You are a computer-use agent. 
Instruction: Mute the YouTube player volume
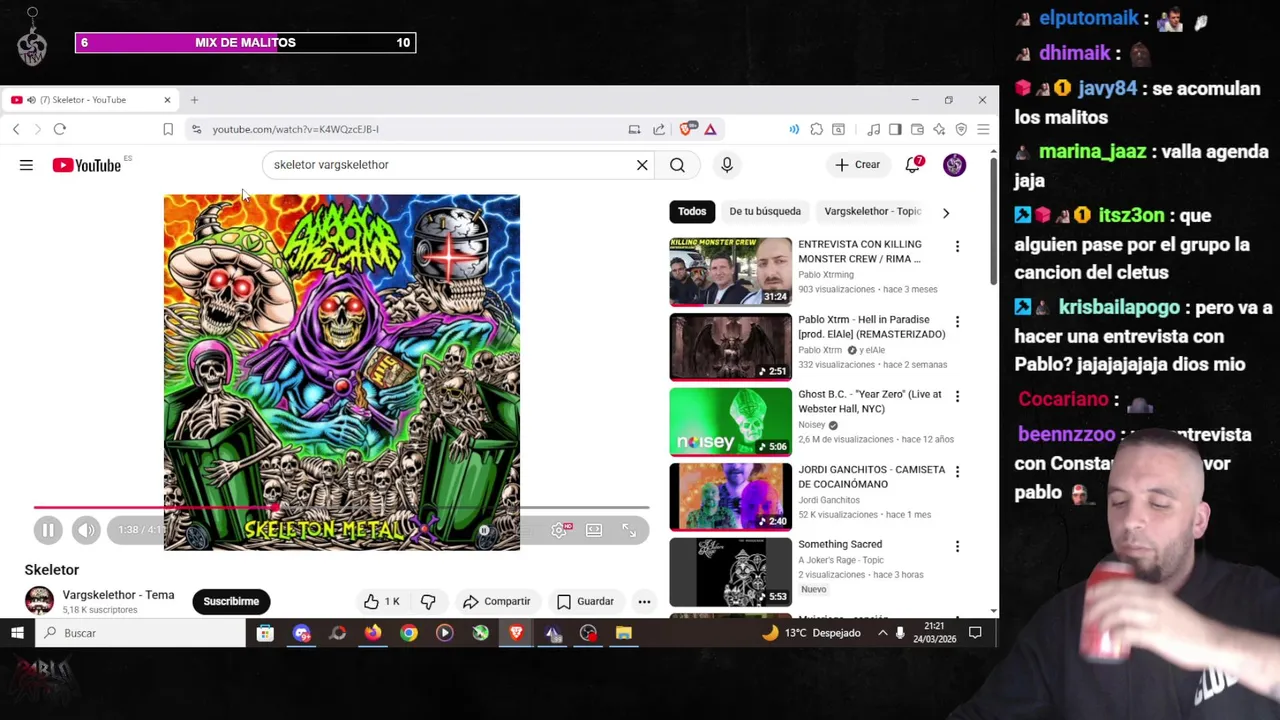tap(86, 530)
